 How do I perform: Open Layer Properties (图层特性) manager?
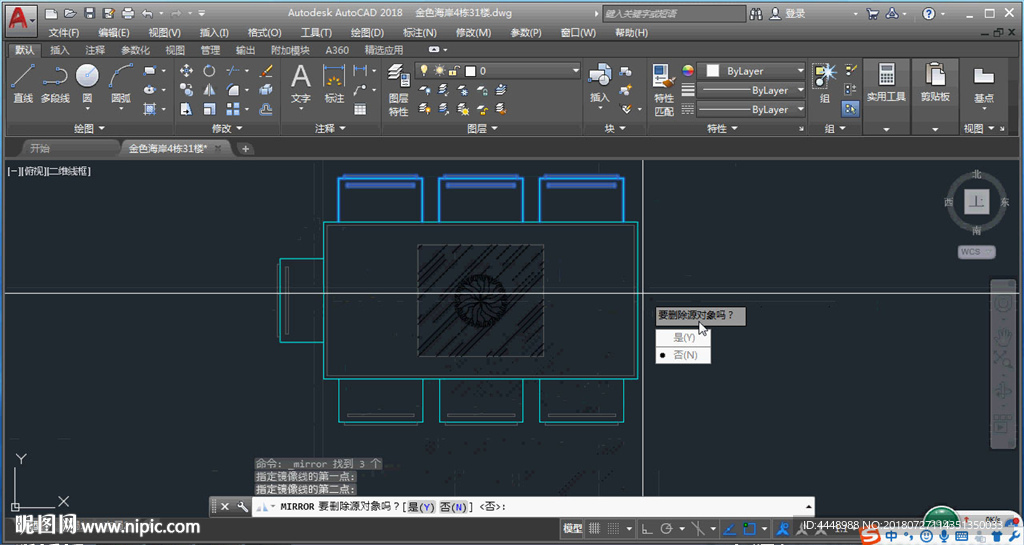pyautogui.click(x=398, y=90)
